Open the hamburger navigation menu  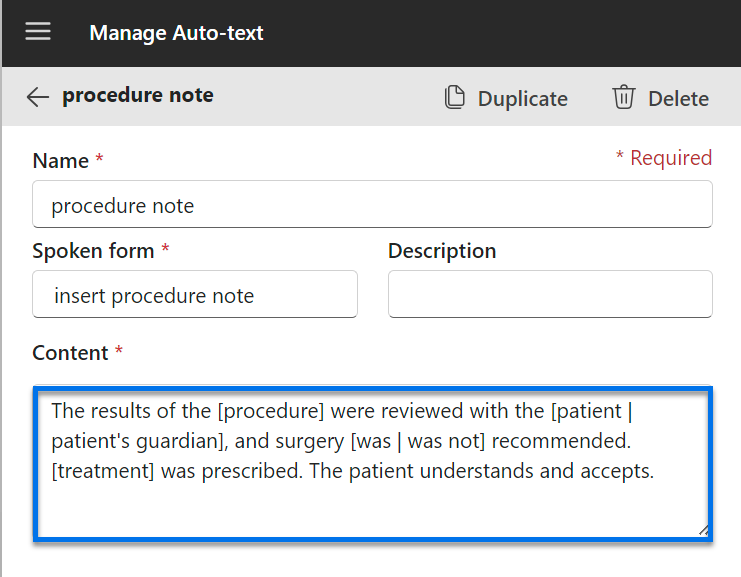click(38, 31)
